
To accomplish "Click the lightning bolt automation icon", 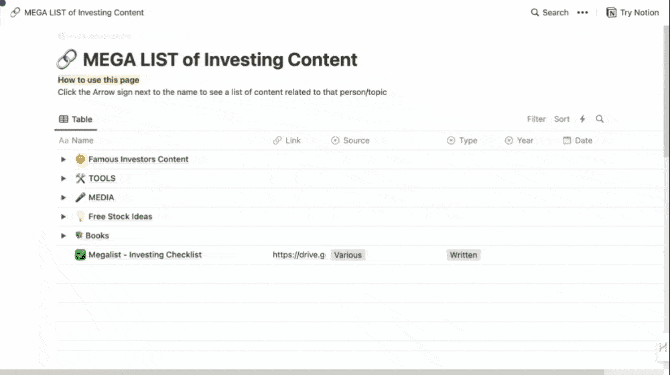I will click(582, 119).
